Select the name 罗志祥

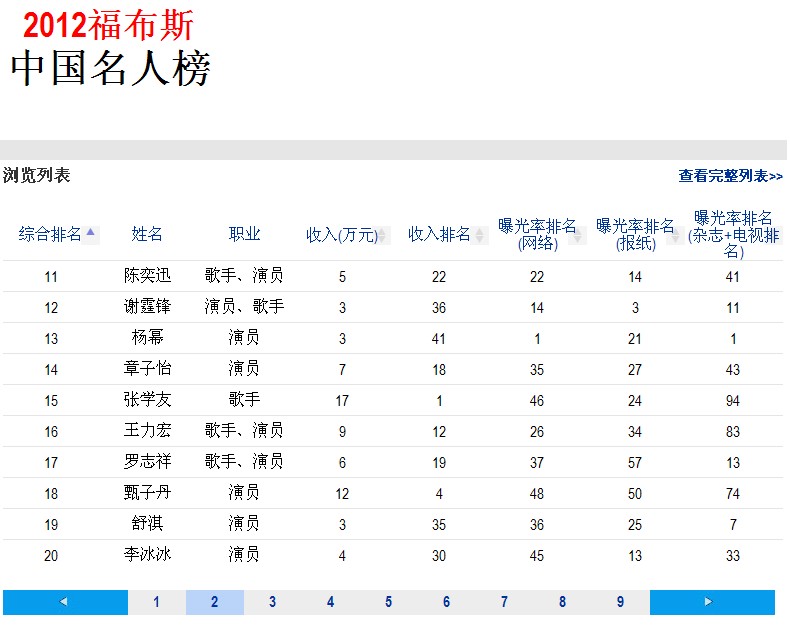tap(147, 462)
